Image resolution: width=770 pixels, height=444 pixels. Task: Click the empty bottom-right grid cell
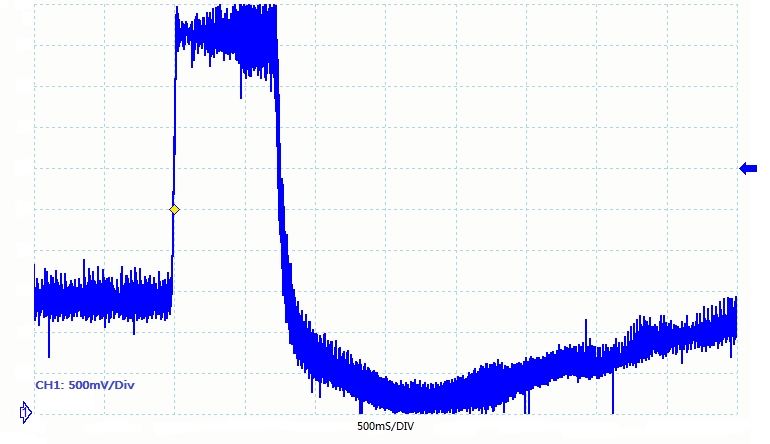[x=700, y=392]
